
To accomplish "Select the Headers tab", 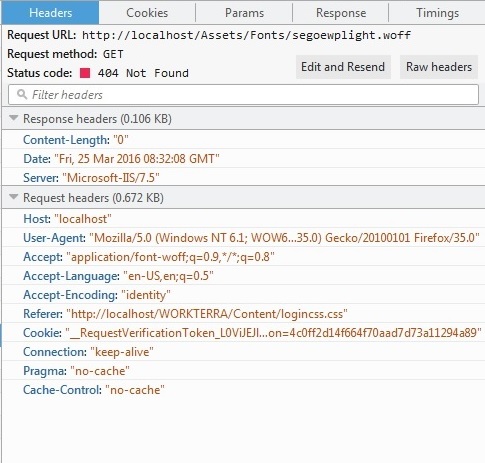I will 50,13.
